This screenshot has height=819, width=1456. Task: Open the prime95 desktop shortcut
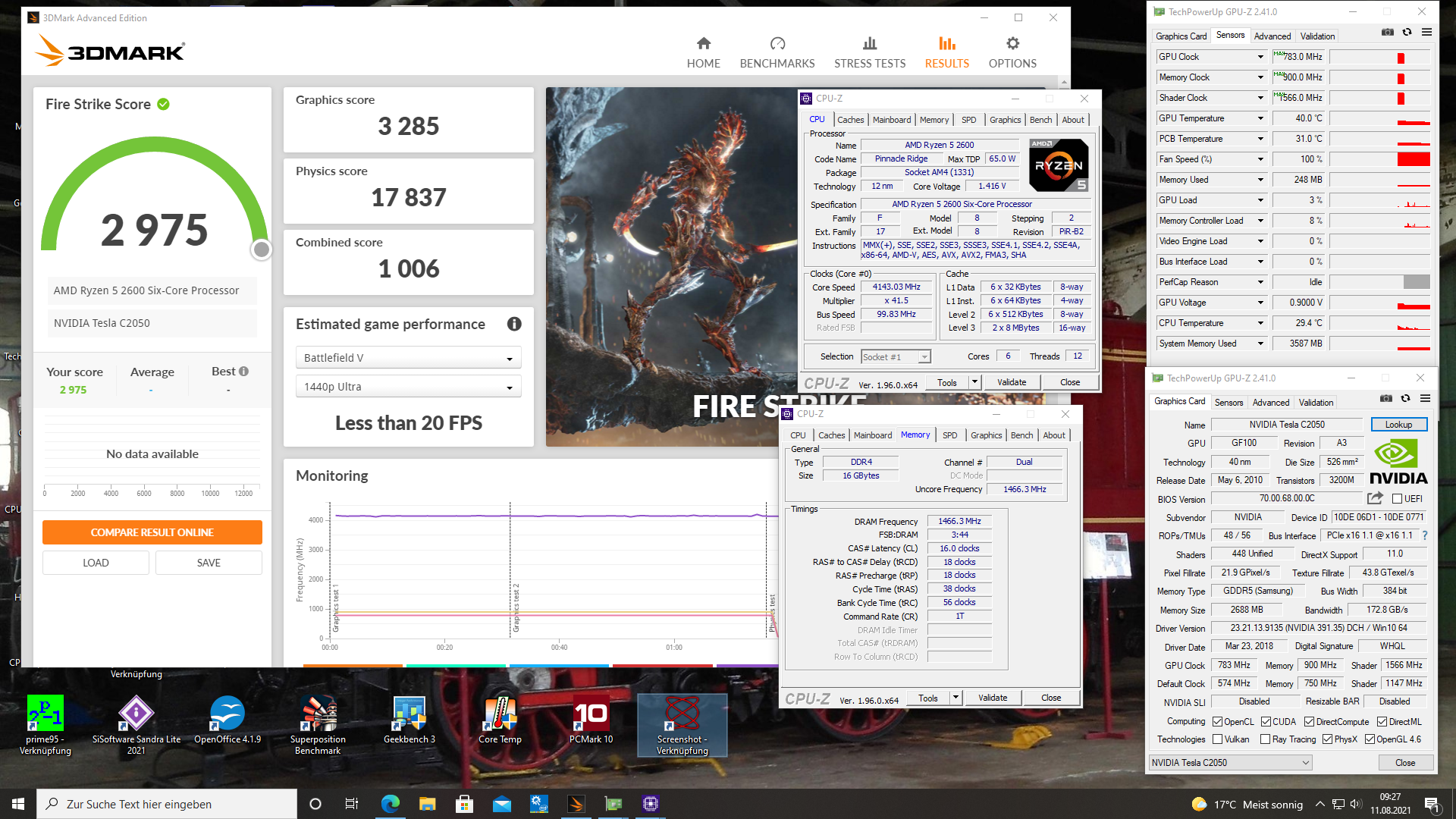[x=45, y=725]
